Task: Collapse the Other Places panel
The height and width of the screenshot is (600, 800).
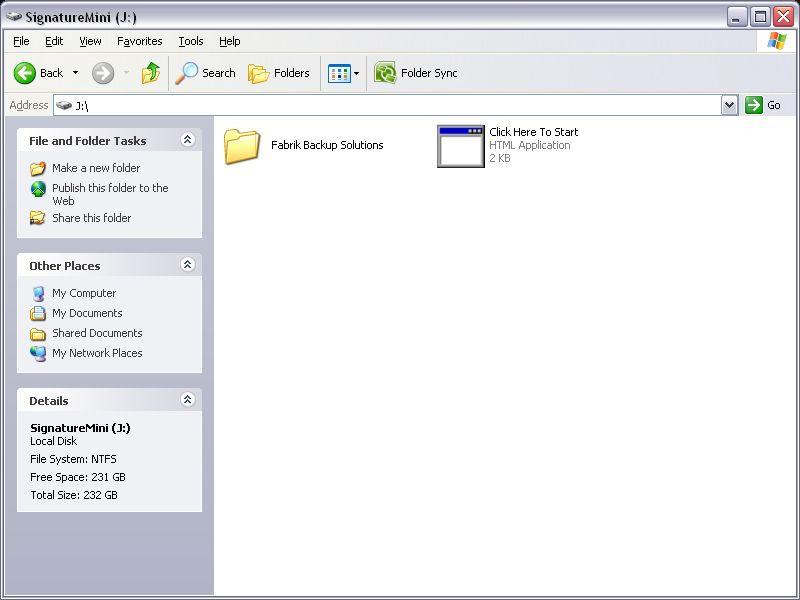Action: click(x=187, y=265)
